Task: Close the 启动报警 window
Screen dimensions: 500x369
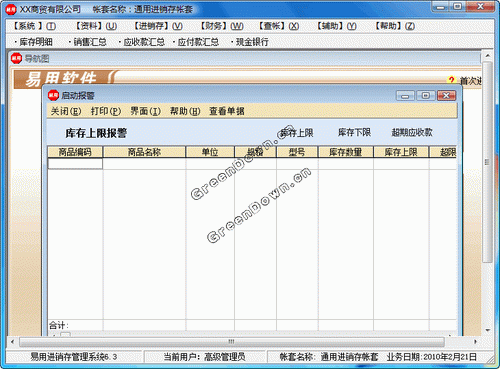Action: click(447, 96)
